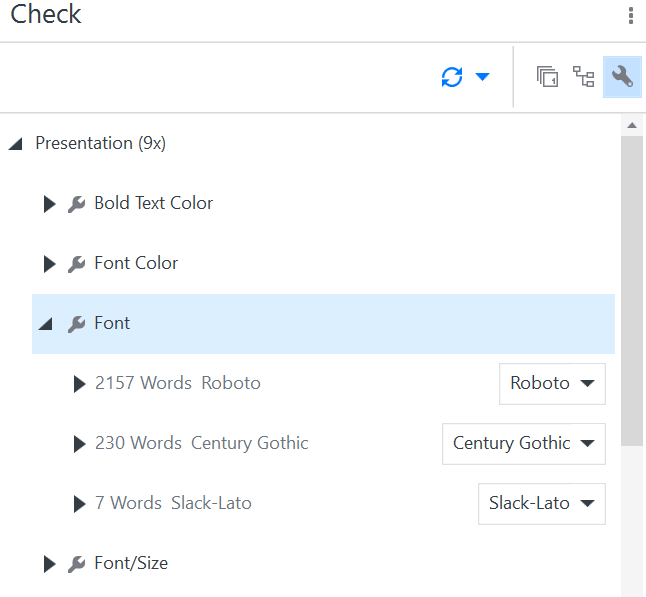The height and width of the screenshot is (597, 646).
Task: Open the Slack-Lato font dropdown
Action: (542, 503)
